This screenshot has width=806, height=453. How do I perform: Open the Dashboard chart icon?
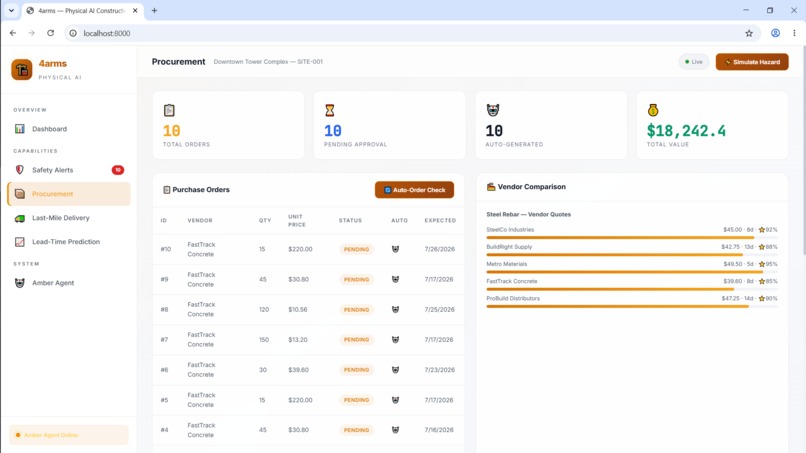[20, 129]
